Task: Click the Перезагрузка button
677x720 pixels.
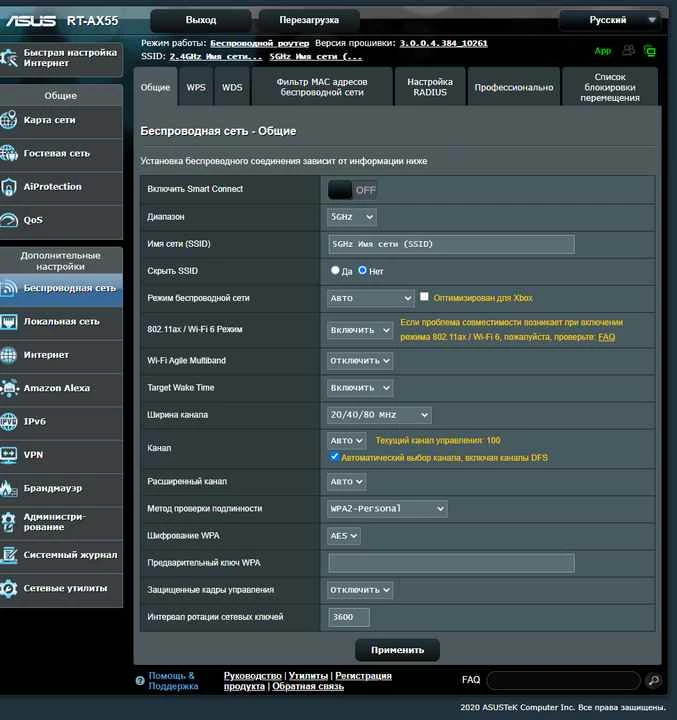Action: point(309,20)
